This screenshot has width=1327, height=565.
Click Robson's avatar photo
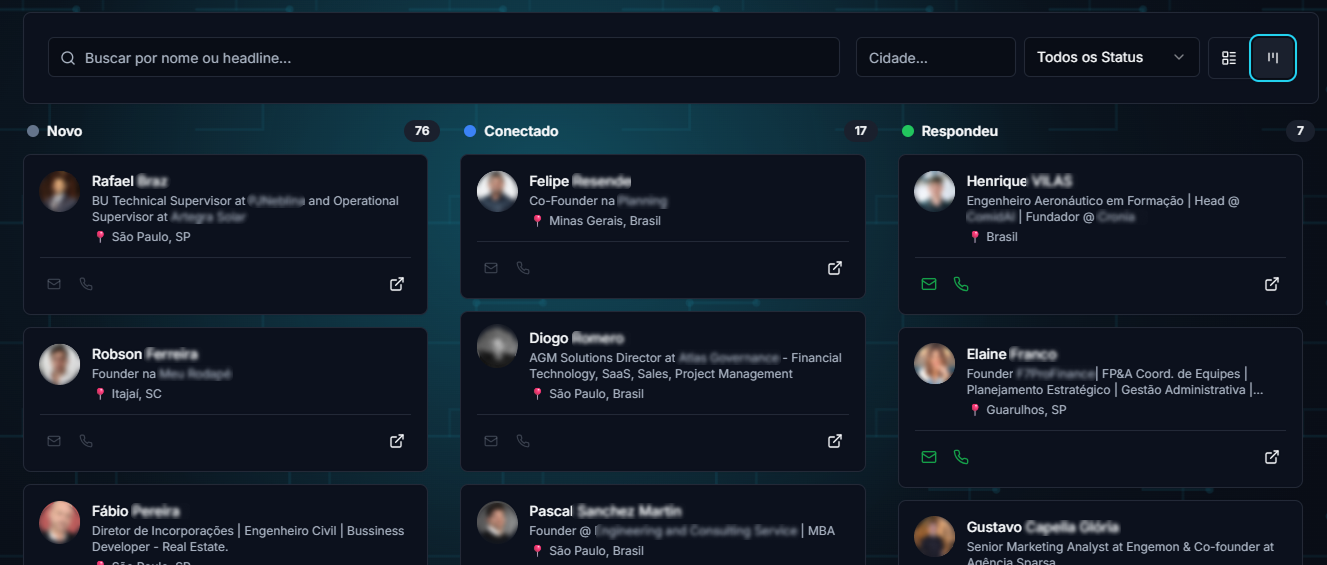tap(60, 364)
